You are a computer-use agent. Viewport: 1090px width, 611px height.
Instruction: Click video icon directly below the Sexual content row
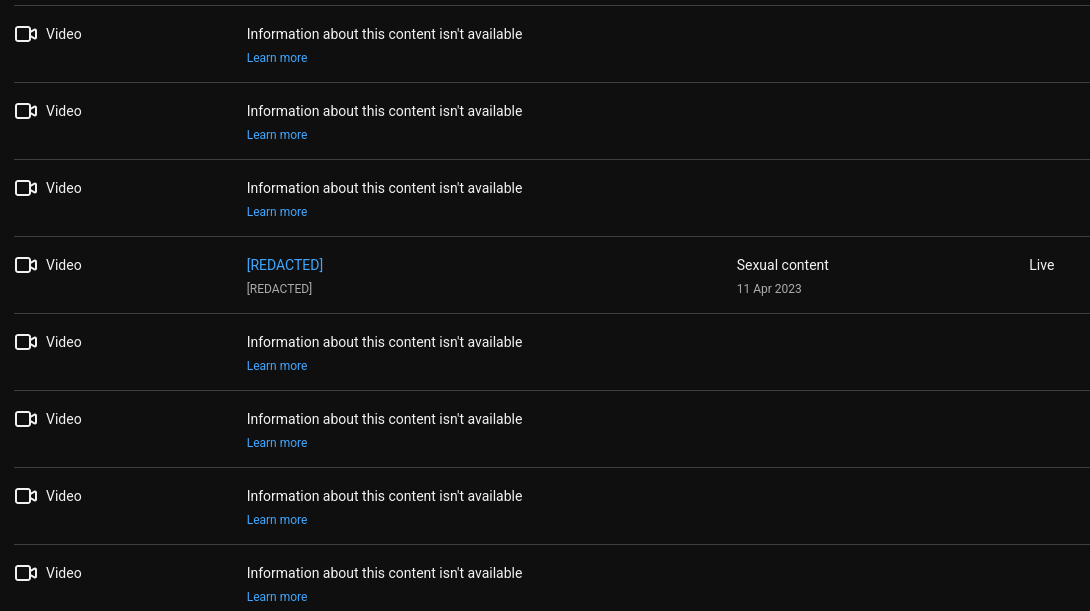26,342
